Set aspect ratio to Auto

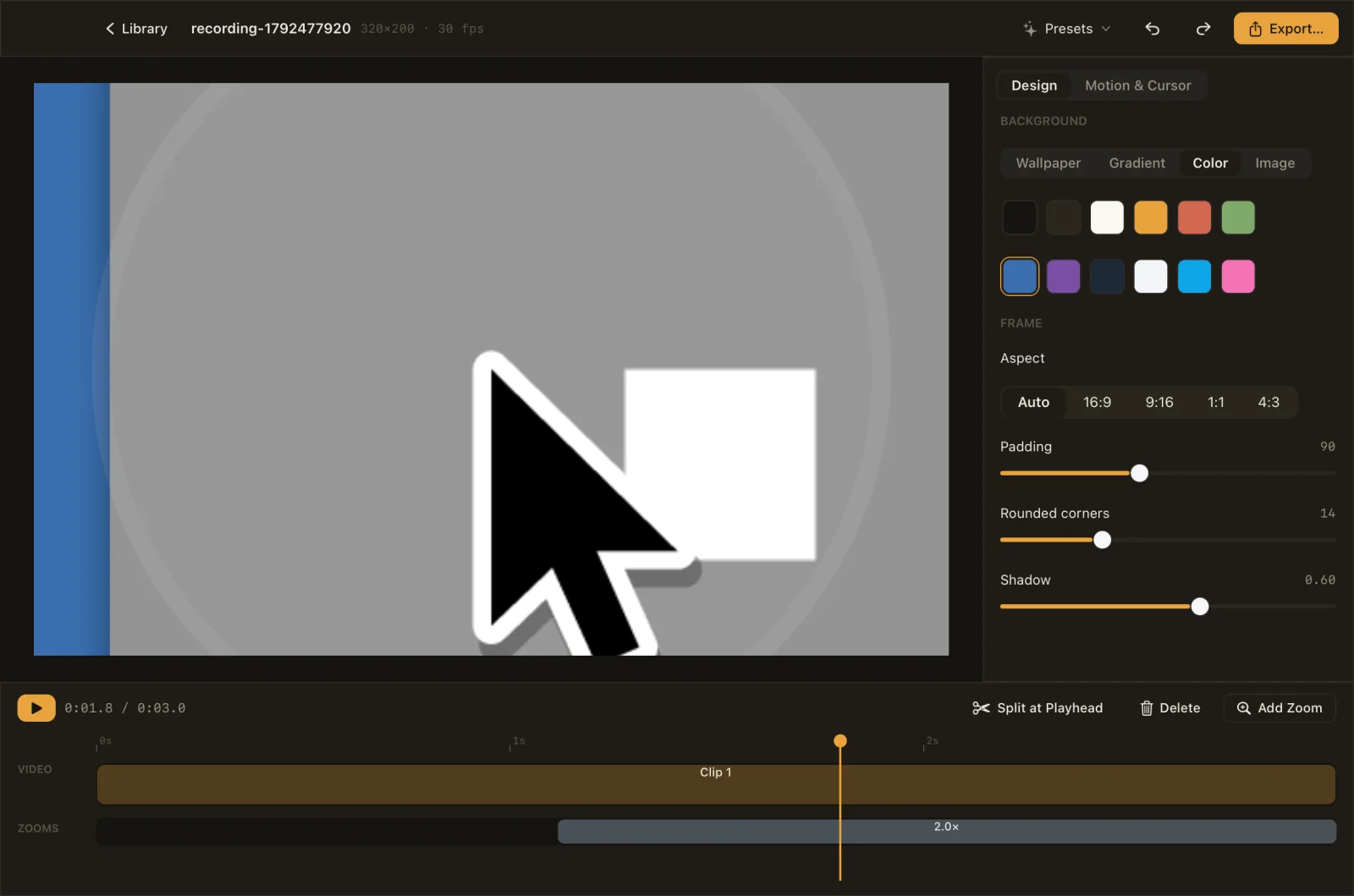tap(1033, 402)
